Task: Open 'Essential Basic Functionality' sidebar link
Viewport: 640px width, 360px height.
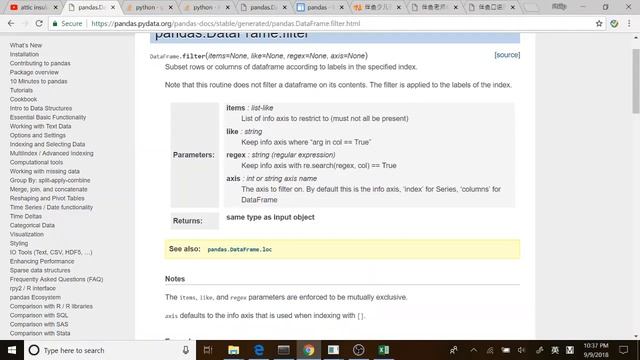Action: [x=48, y=117]
